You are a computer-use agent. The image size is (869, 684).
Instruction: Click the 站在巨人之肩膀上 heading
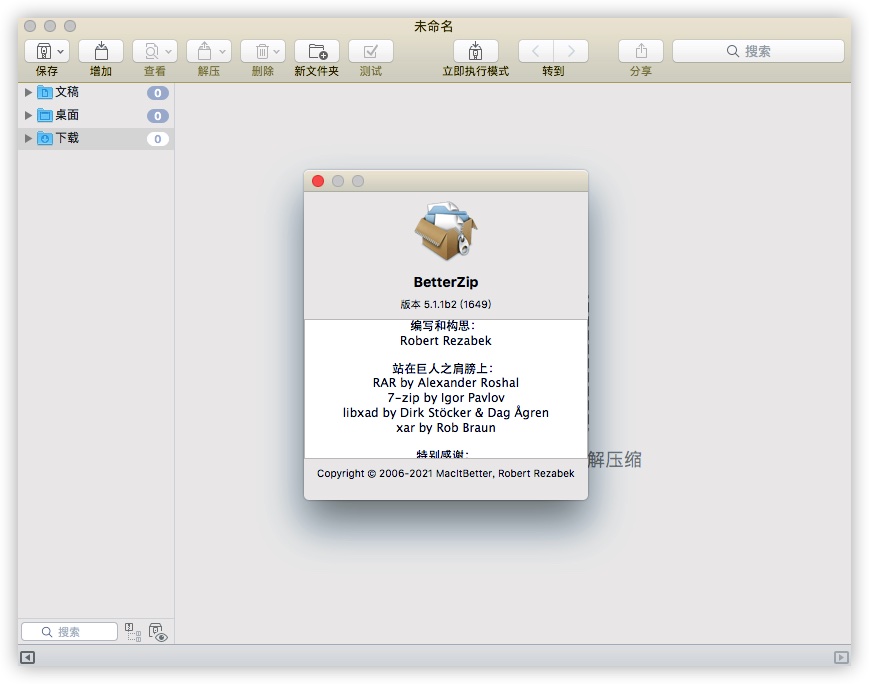pyautogui.click(x=443, y=369)
